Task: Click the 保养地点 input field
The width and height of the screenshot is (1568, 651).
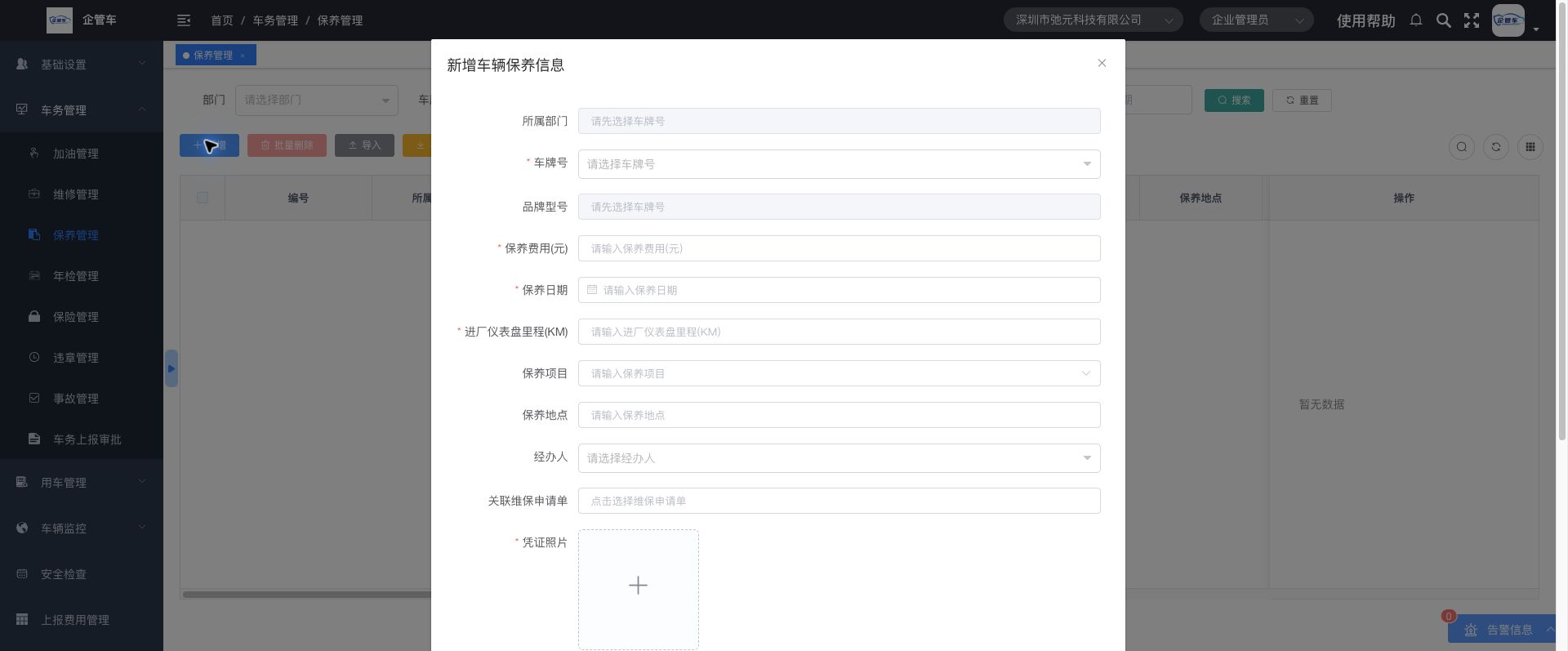Action: pos(839,415)
